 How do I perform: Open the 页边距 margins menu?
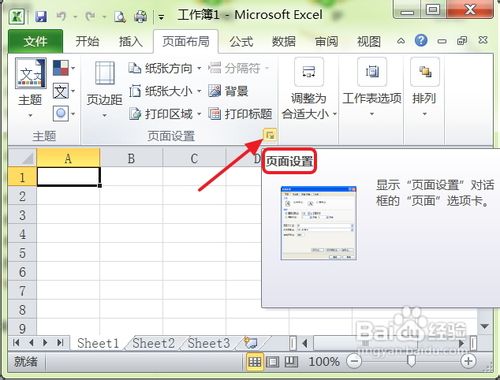104,89
